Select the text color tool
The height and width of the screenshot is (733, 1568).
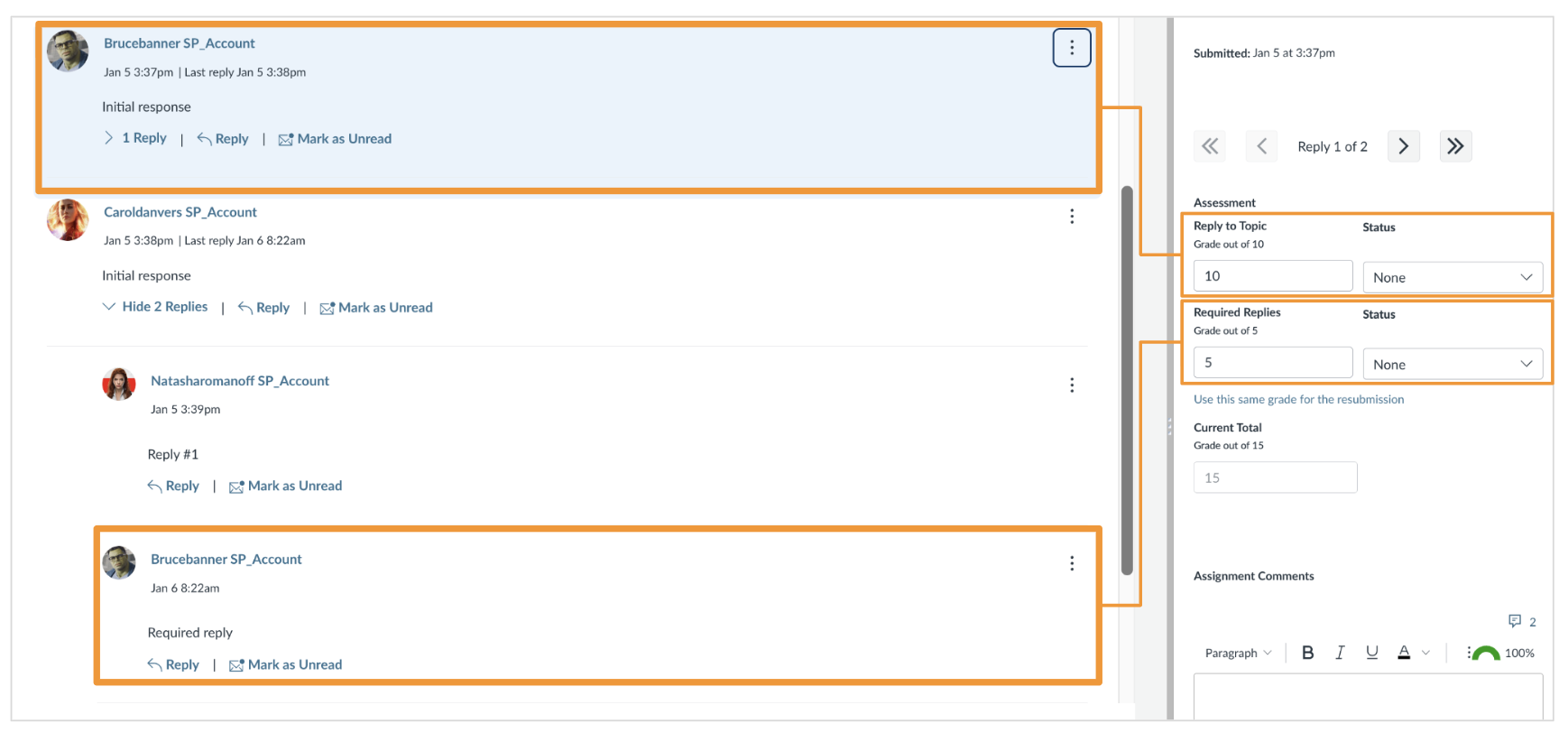(x=1405, y=652)
